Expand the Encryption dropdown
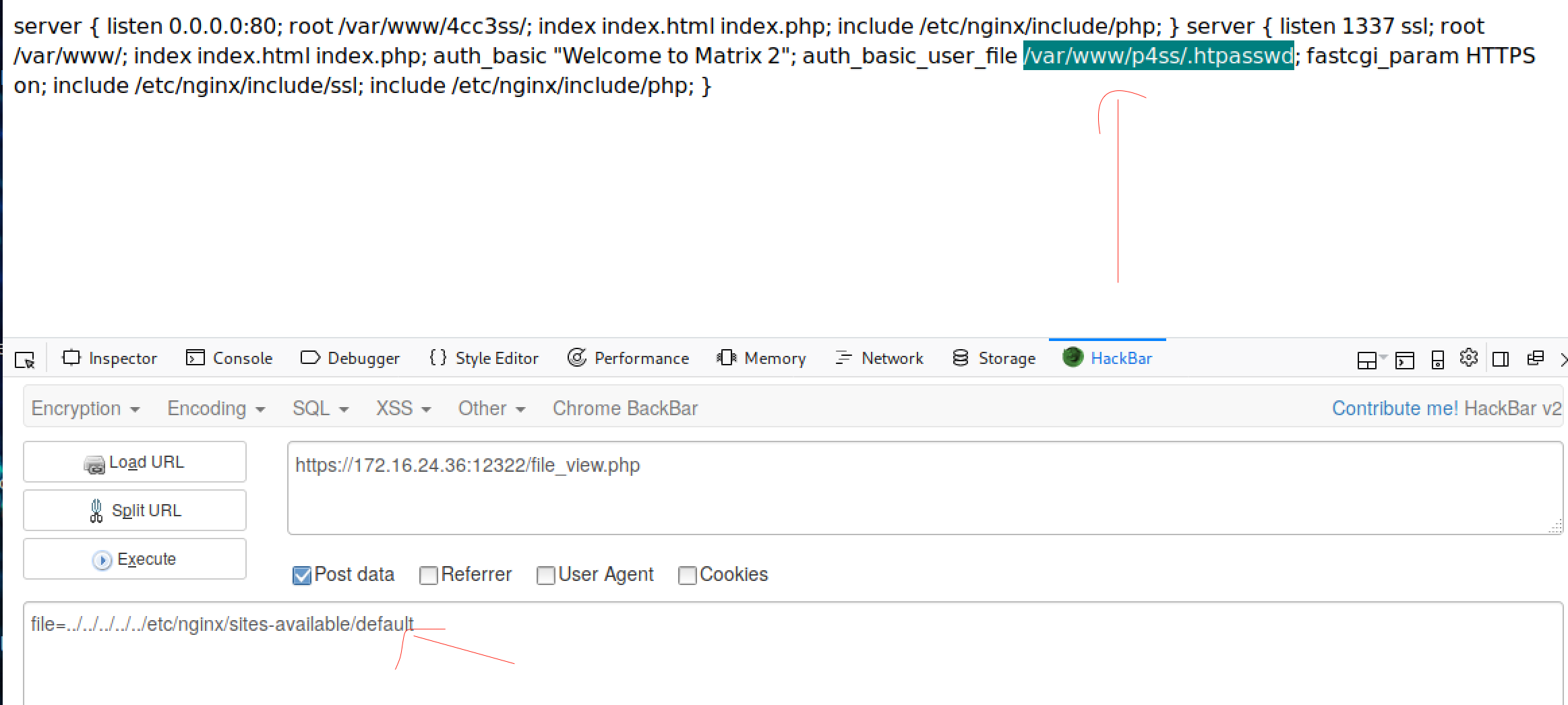The width and height of the screenshot is (1568, 705). 86,408
